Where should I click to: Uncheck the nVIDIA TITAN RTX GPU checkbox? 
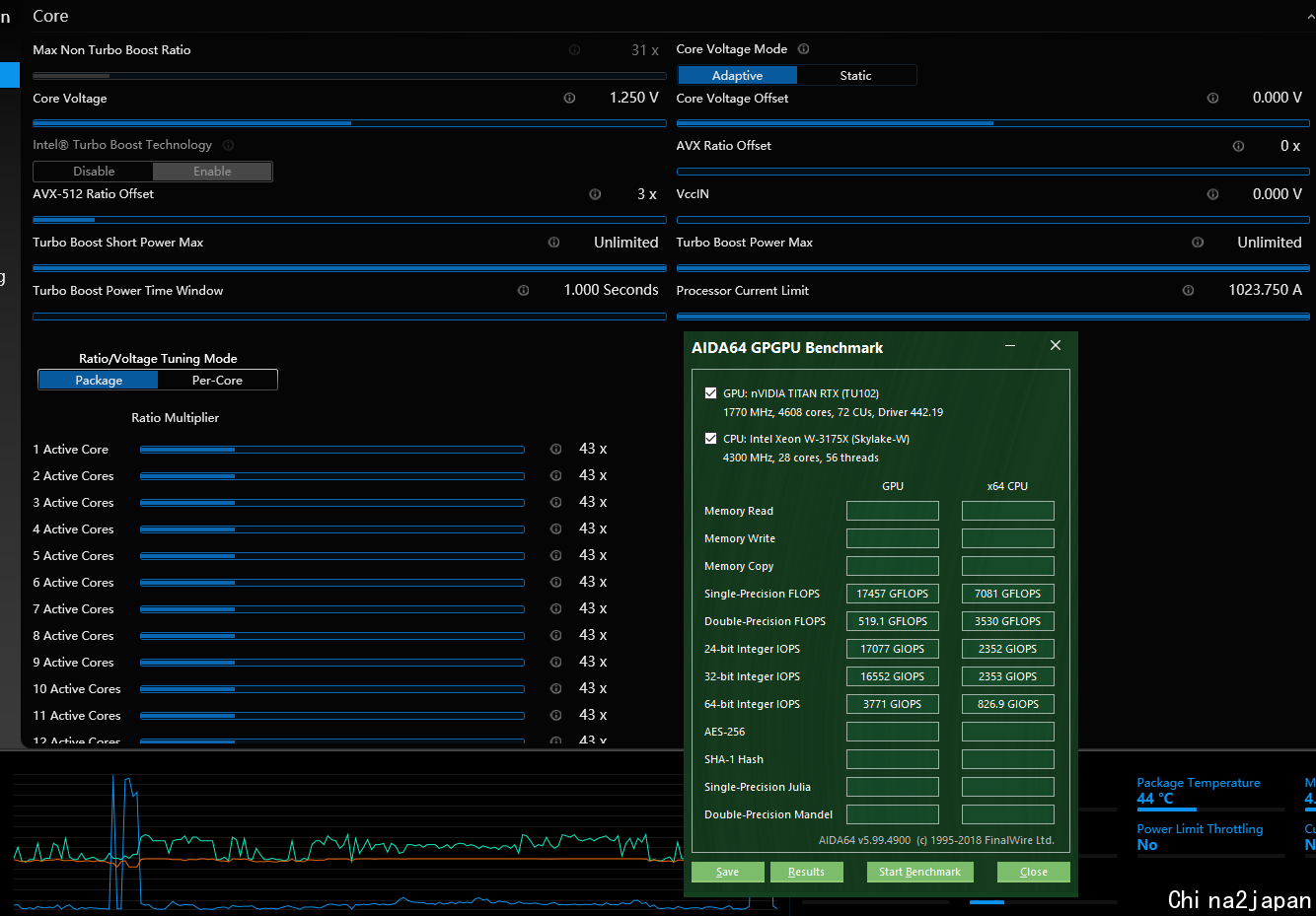pos(710,392)
